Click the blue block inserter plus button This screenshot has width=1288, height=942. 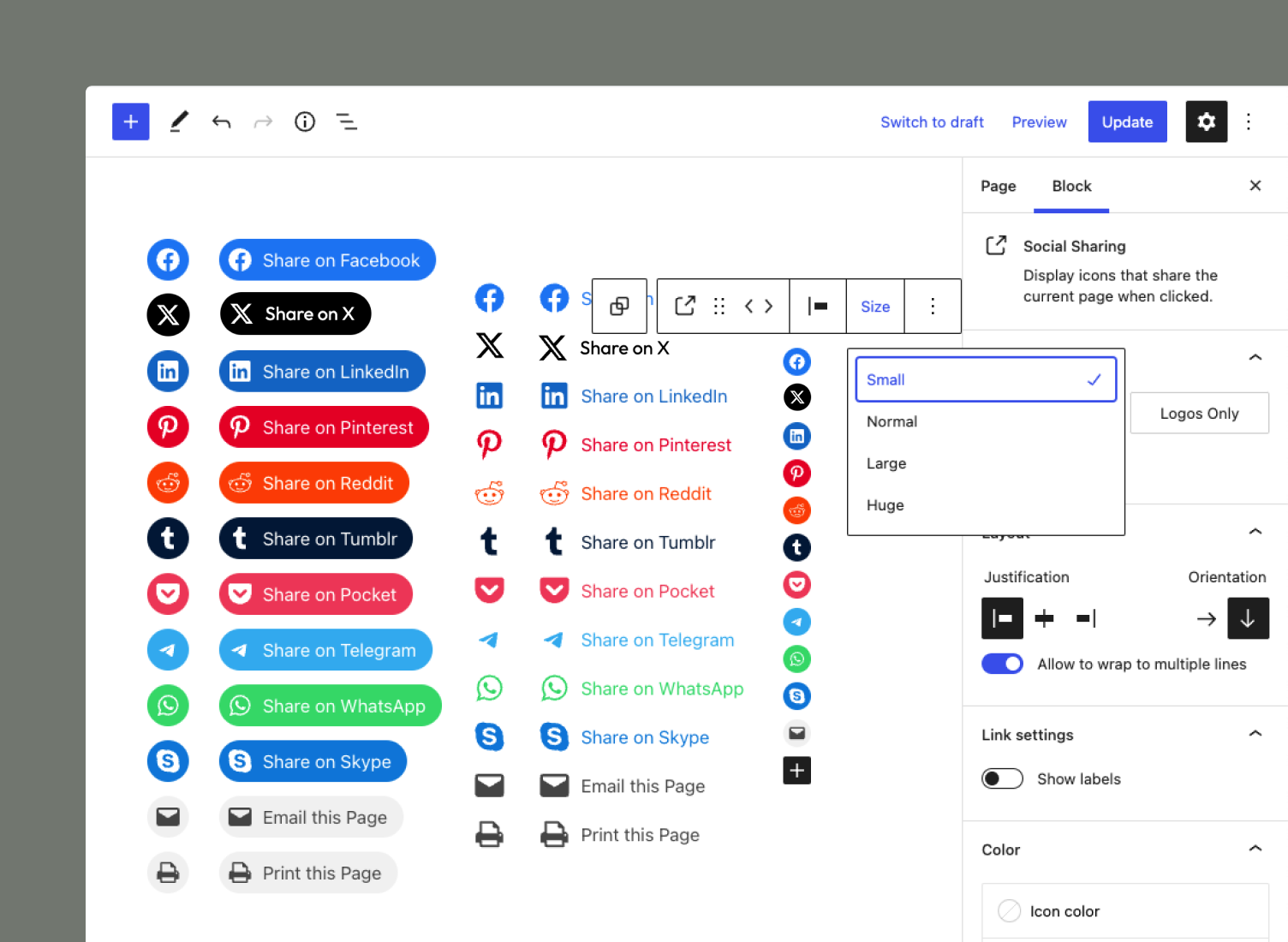pos(130,122)
